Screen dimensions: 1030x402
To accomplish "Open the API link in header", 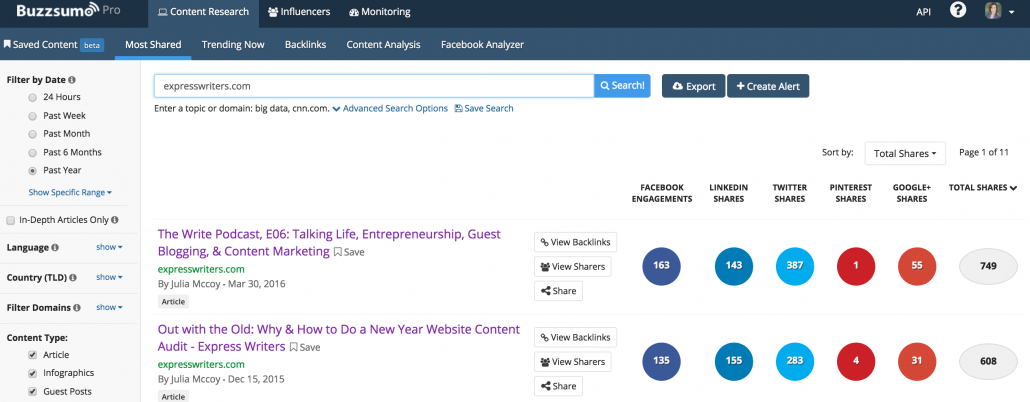I will (x=924, y=12).
